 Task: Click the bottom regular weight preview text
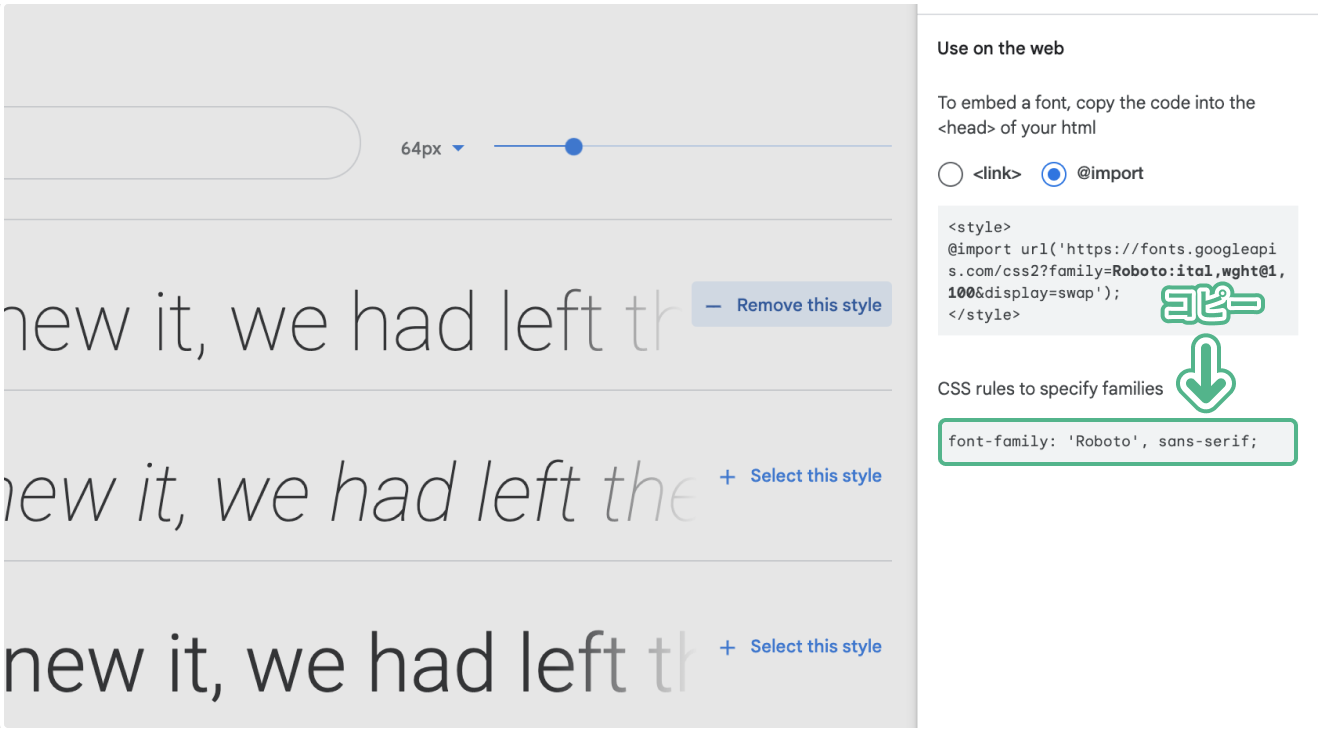(345, 665)
